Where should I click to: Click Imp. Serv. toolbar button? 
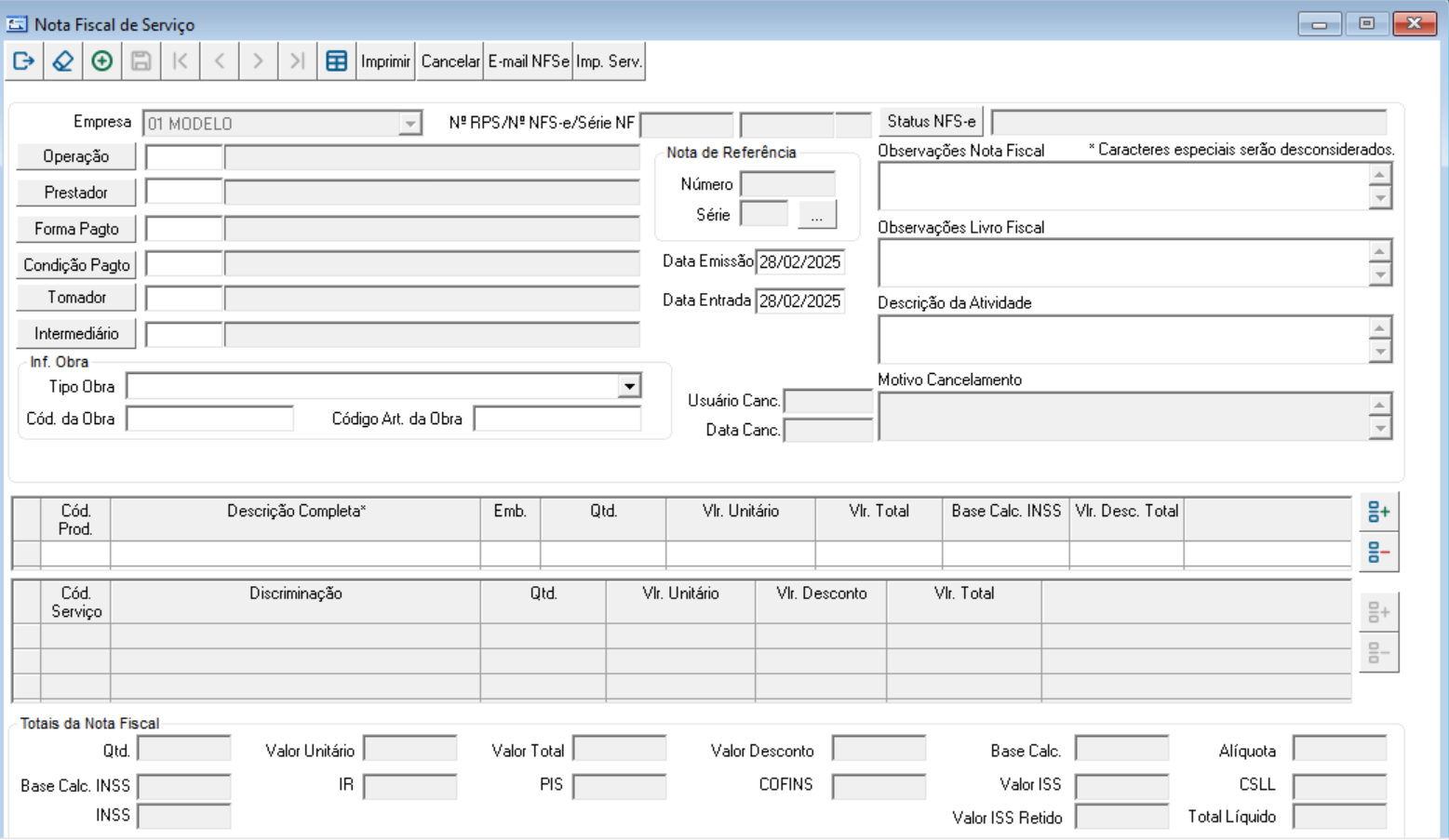pyautogui.click(x=609, y=61)
